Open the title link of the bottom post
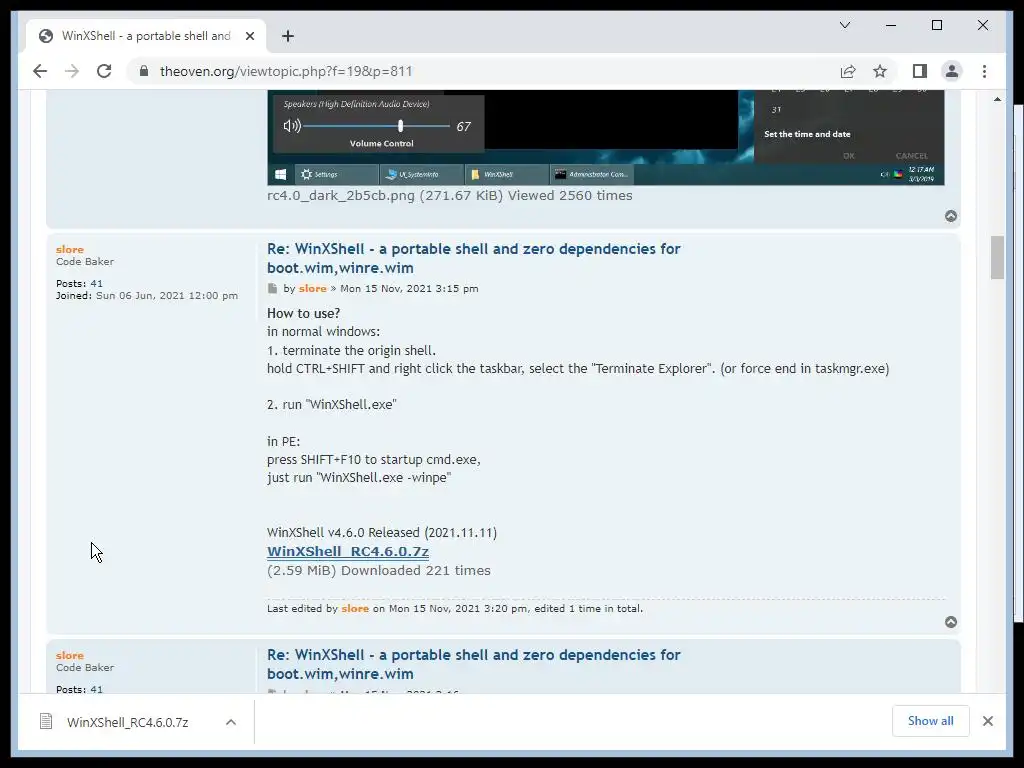The height and width of the screenshot is (768, 1024). pyautogui.click(x=473, y=664)
